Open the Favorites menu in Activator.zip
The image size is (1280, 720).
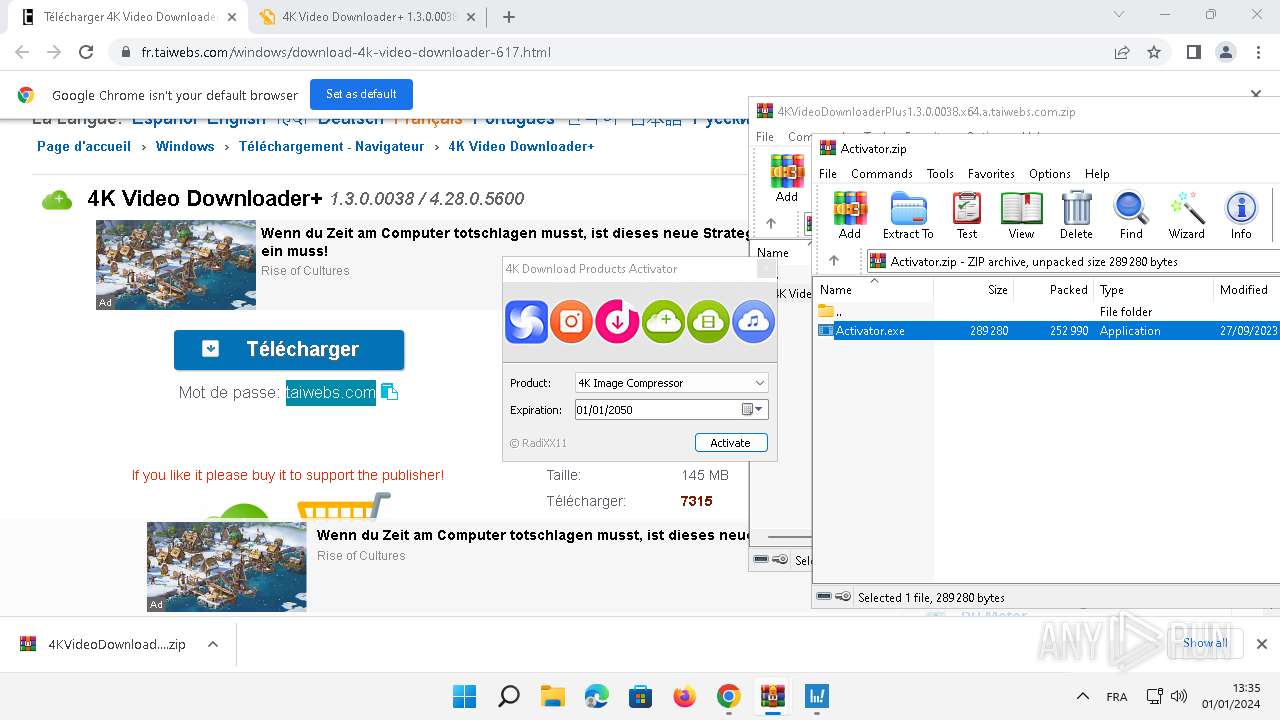click(x=991, y=174)
